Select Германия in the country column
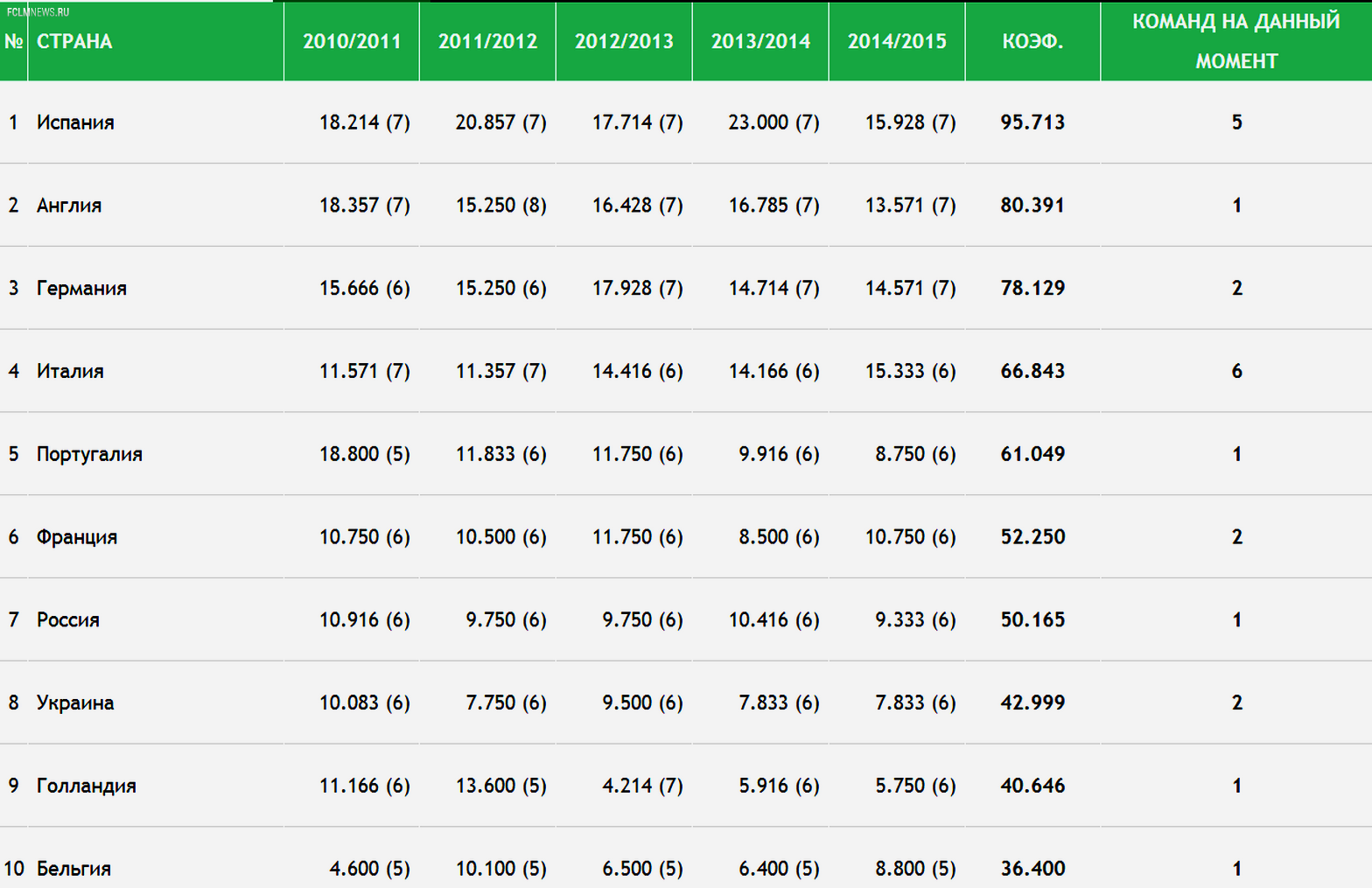Viewport: 1372px width, 888px height. click(81, 289)
